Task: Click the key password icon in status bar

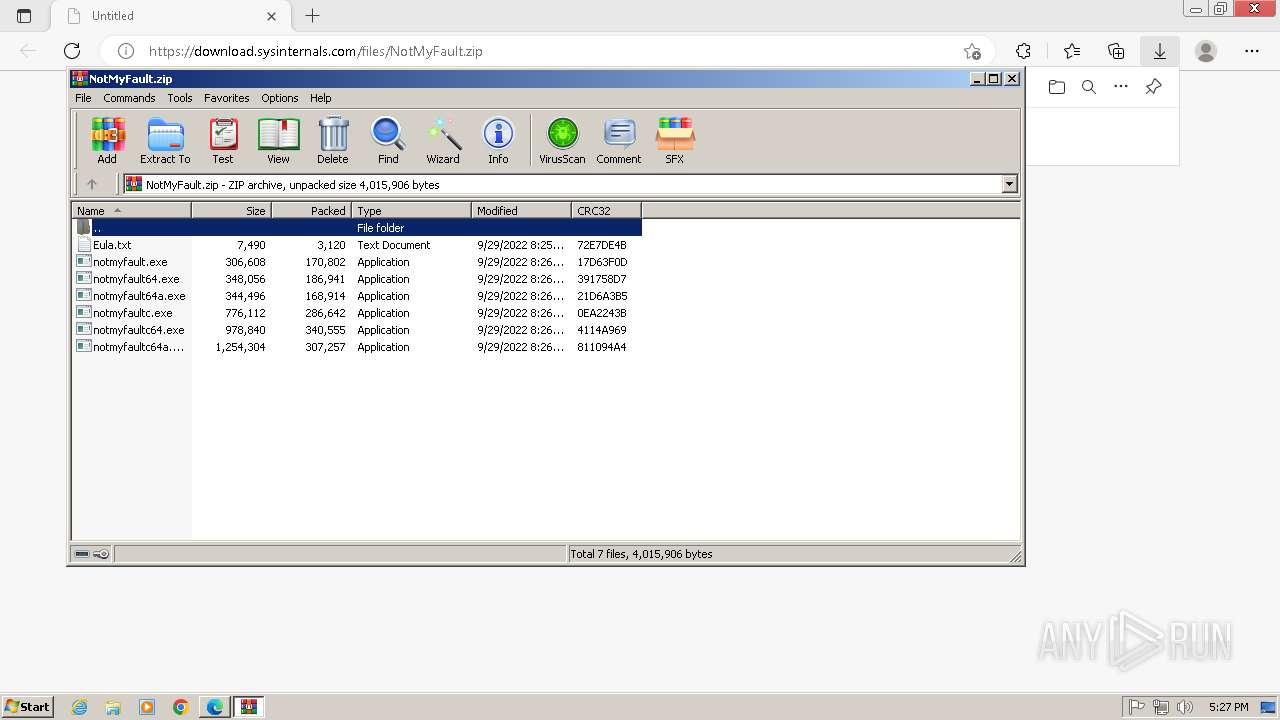Action: 101,554
